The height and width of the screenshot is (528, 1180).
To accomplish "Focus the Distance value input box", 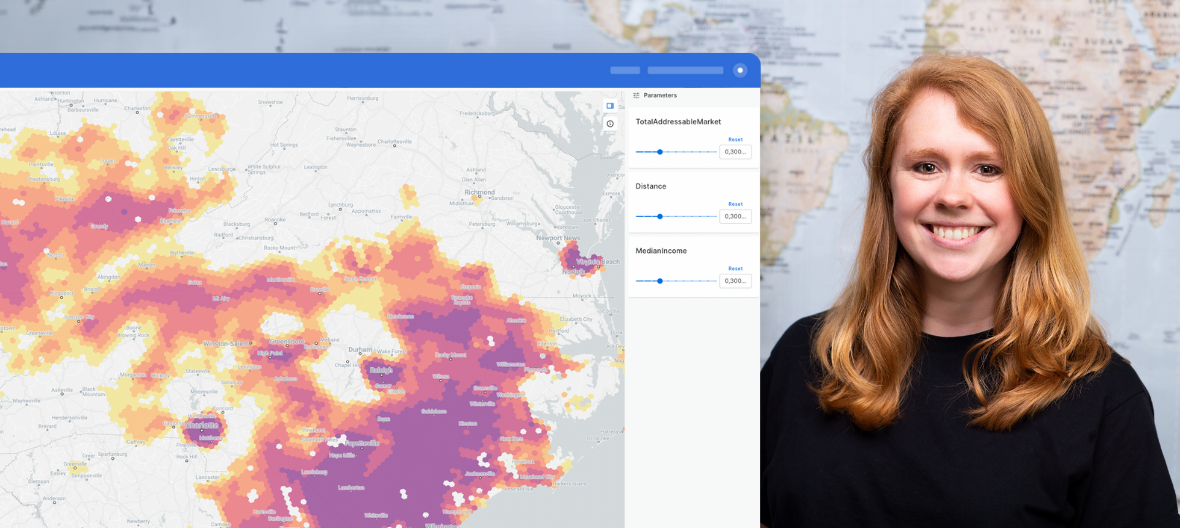I will [x=735, y=216].
